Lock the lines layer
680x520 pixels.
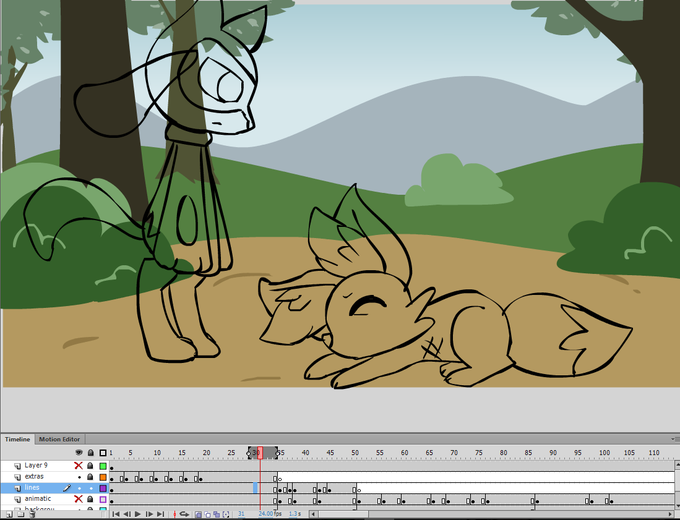(91, 488)
